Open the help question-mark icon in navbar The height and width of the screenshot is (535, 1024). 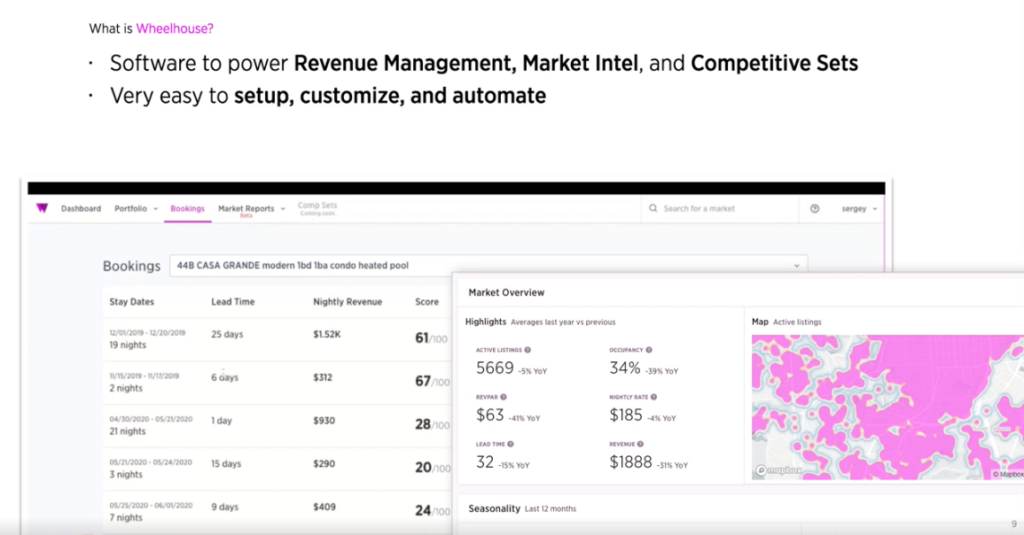click(814, 208)
